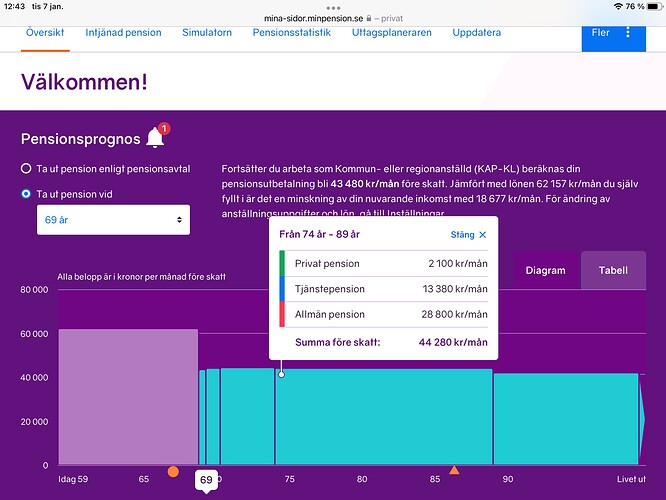Click the orange circle marker on timeline

[173, 471]
